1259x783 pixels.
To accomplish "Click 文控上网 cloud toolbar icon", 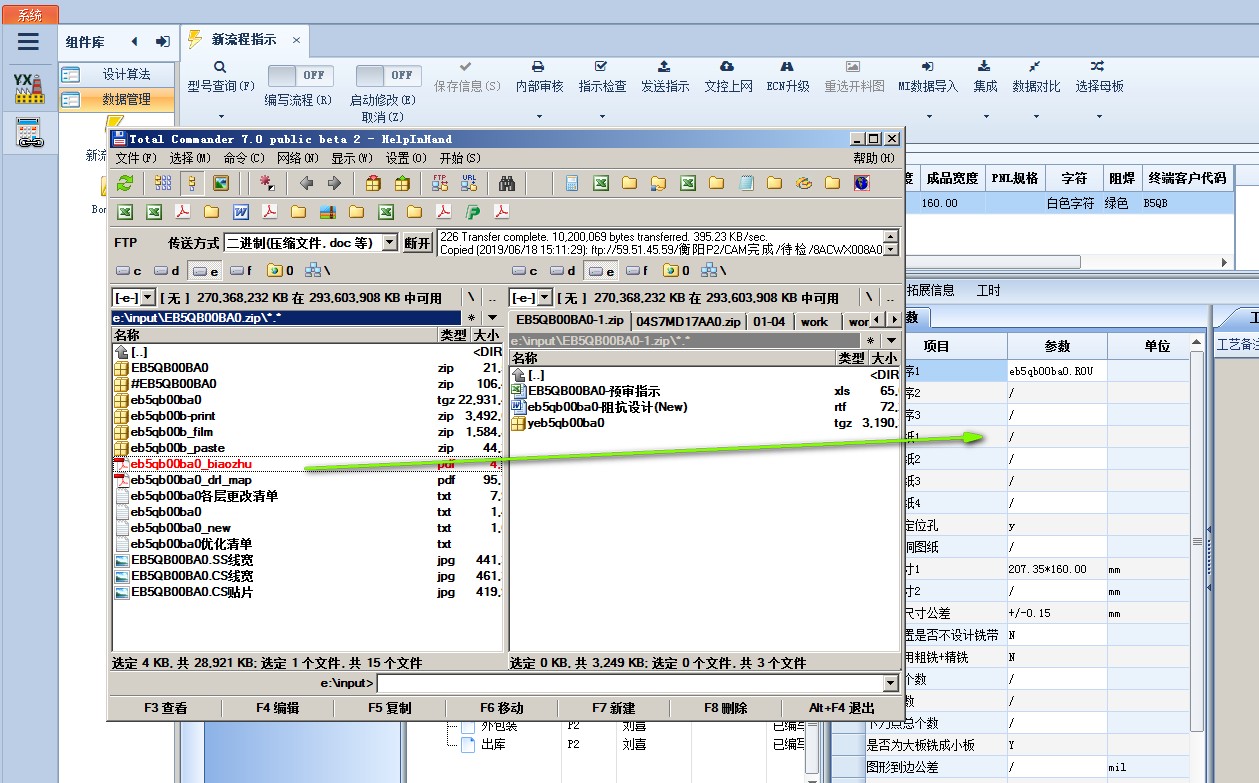I will click(x=728, y=66).
